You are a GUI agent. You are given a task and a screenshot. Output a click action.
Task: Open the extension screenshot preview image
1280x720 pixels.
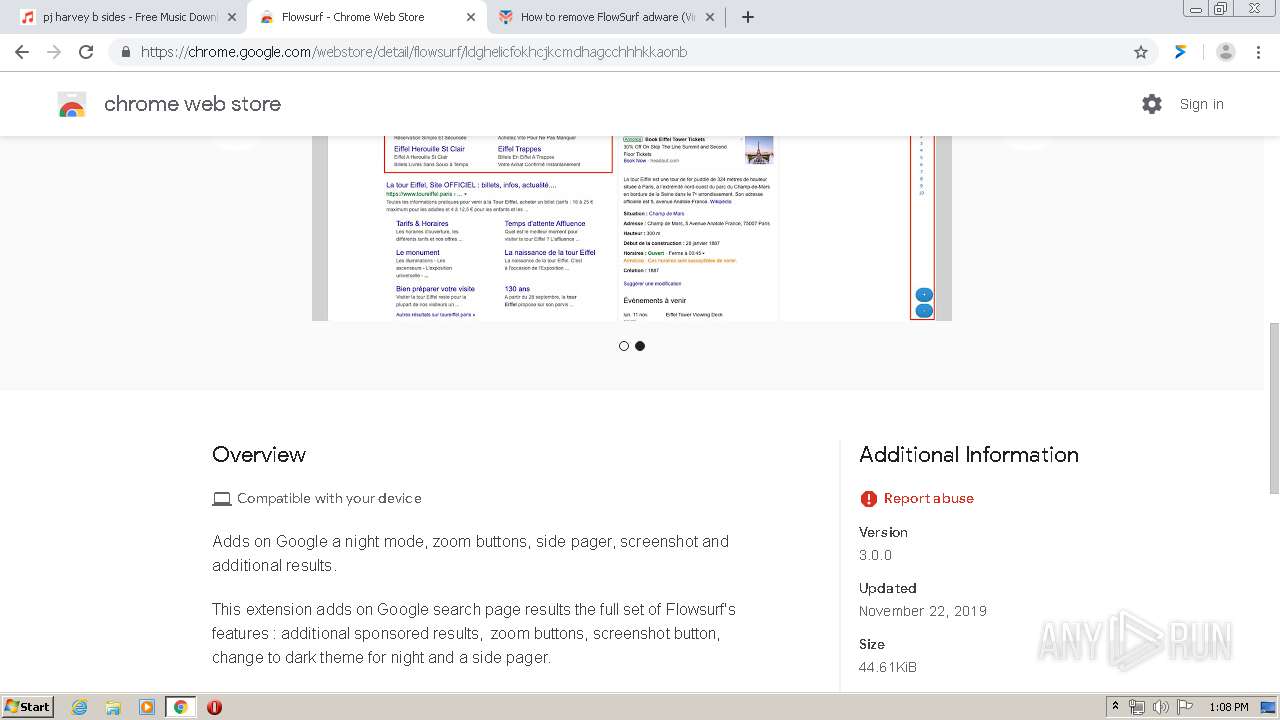click(632, 228)
